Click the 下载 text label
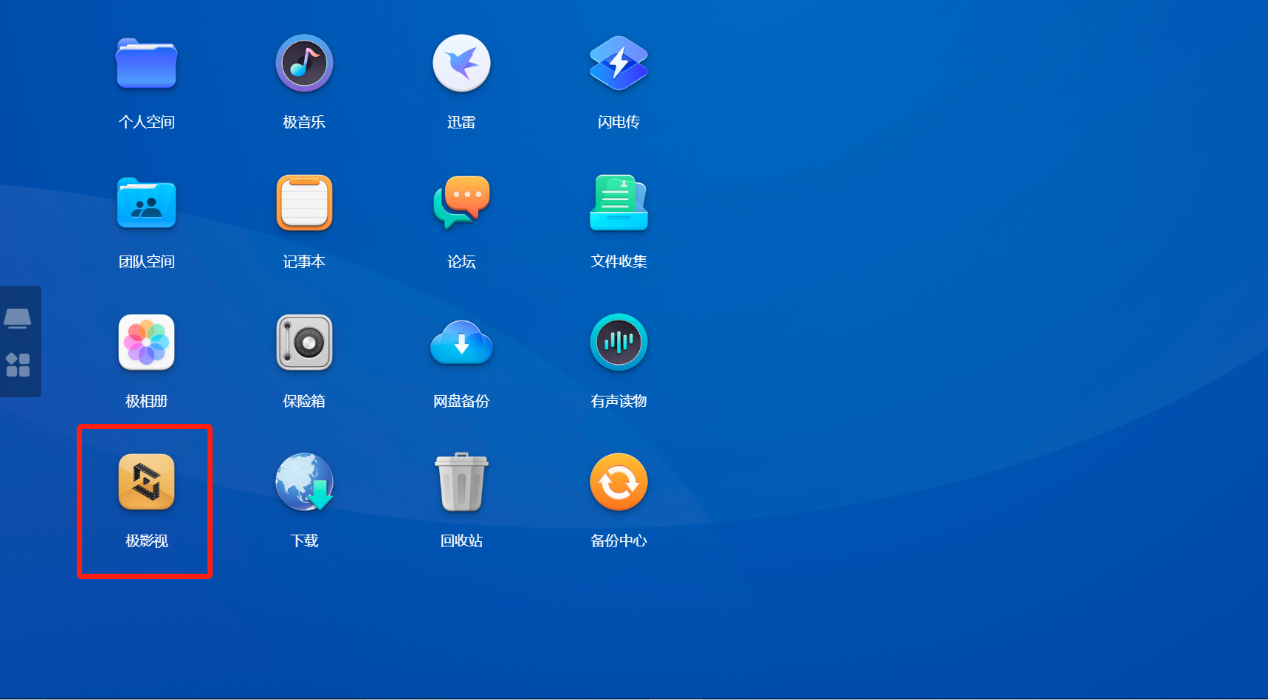This screenshot has height=700, width=1268. point(304,541)
